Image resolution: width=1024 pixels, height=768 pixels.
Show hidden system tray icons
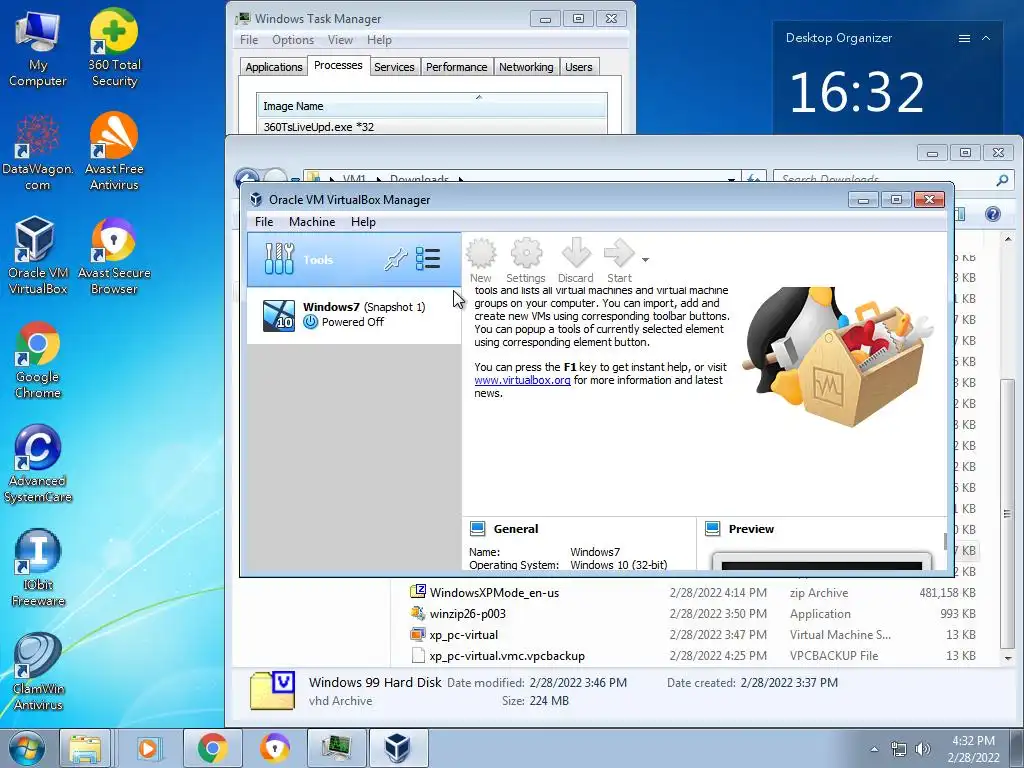pyautogui.click(x=874, y=749)
